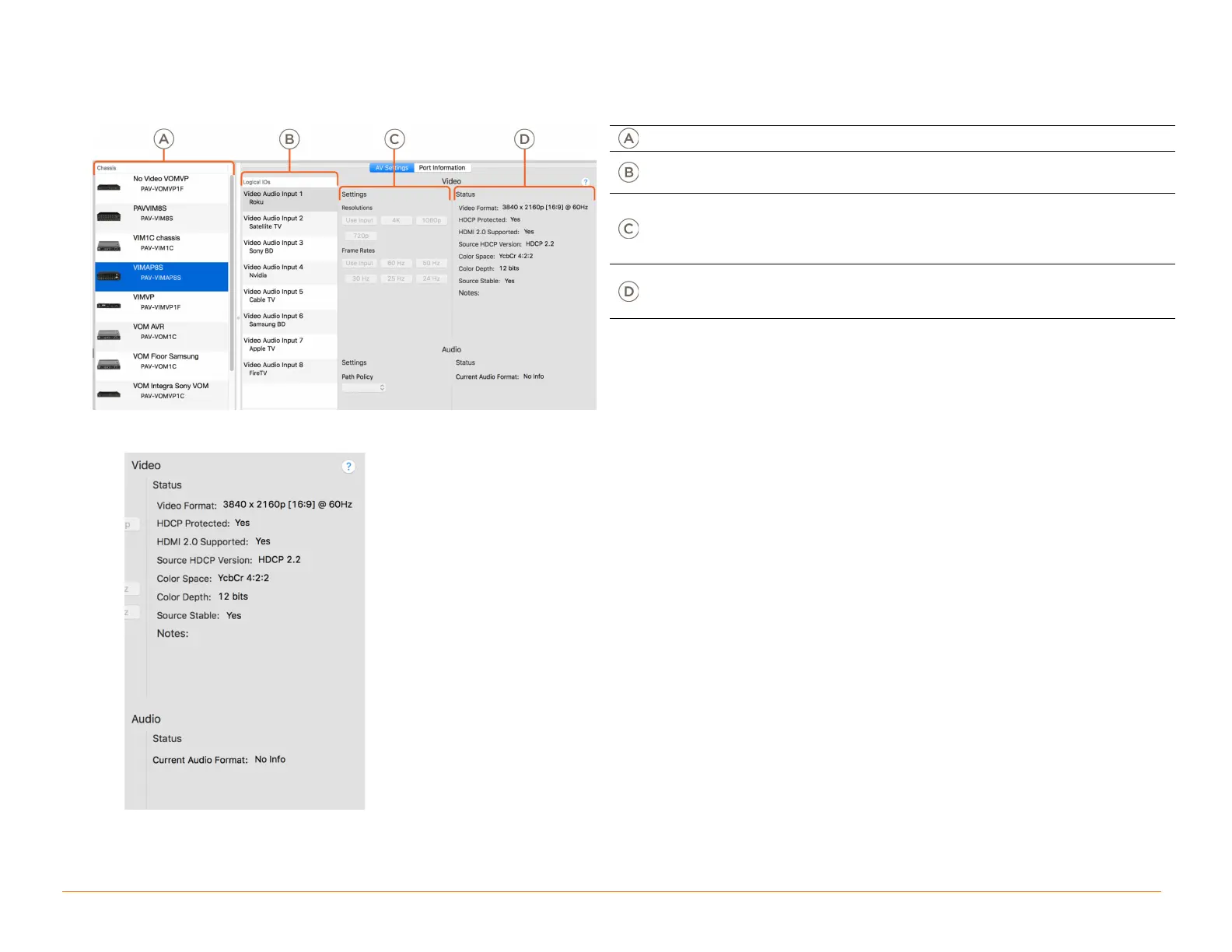
Task: Click Source Stable label in AV Settings window
Action: point(479,281)
